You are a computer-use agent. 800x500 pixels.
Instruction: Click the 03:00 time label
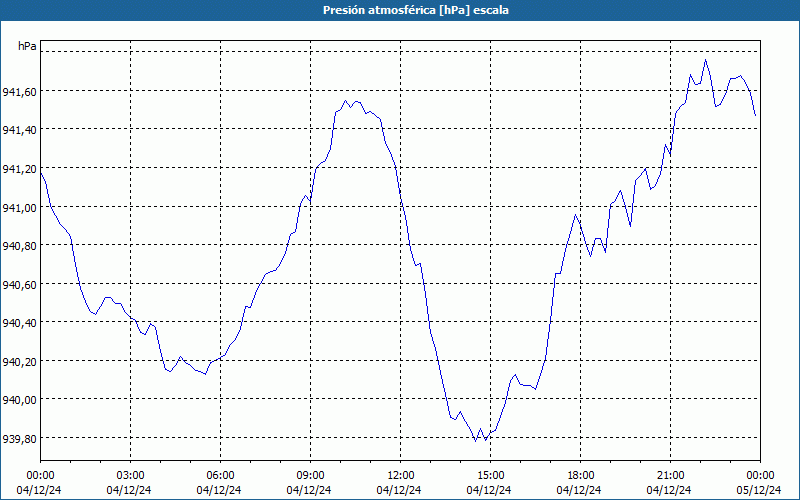pos(130,476)
